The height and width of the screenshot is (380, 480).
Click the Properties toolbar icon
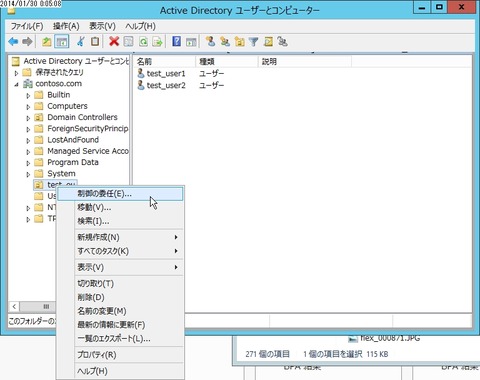pyautogui.click(x=128, y=42)
